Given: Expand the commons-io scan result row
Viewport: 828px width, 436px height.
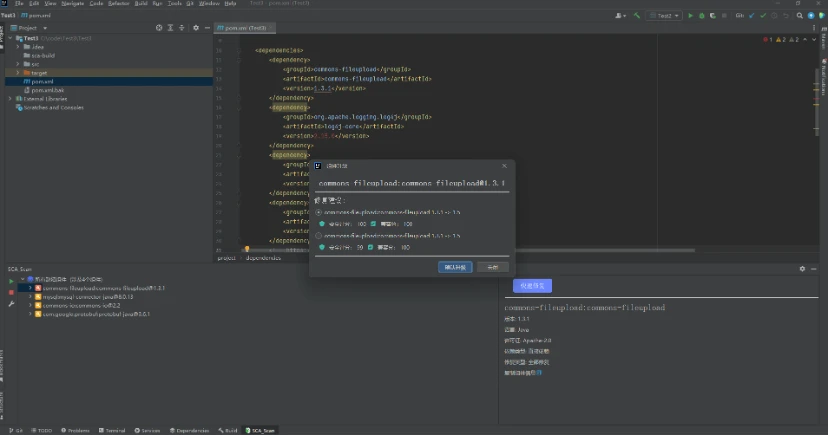Looking at the screenshot, I should point(30,305).
